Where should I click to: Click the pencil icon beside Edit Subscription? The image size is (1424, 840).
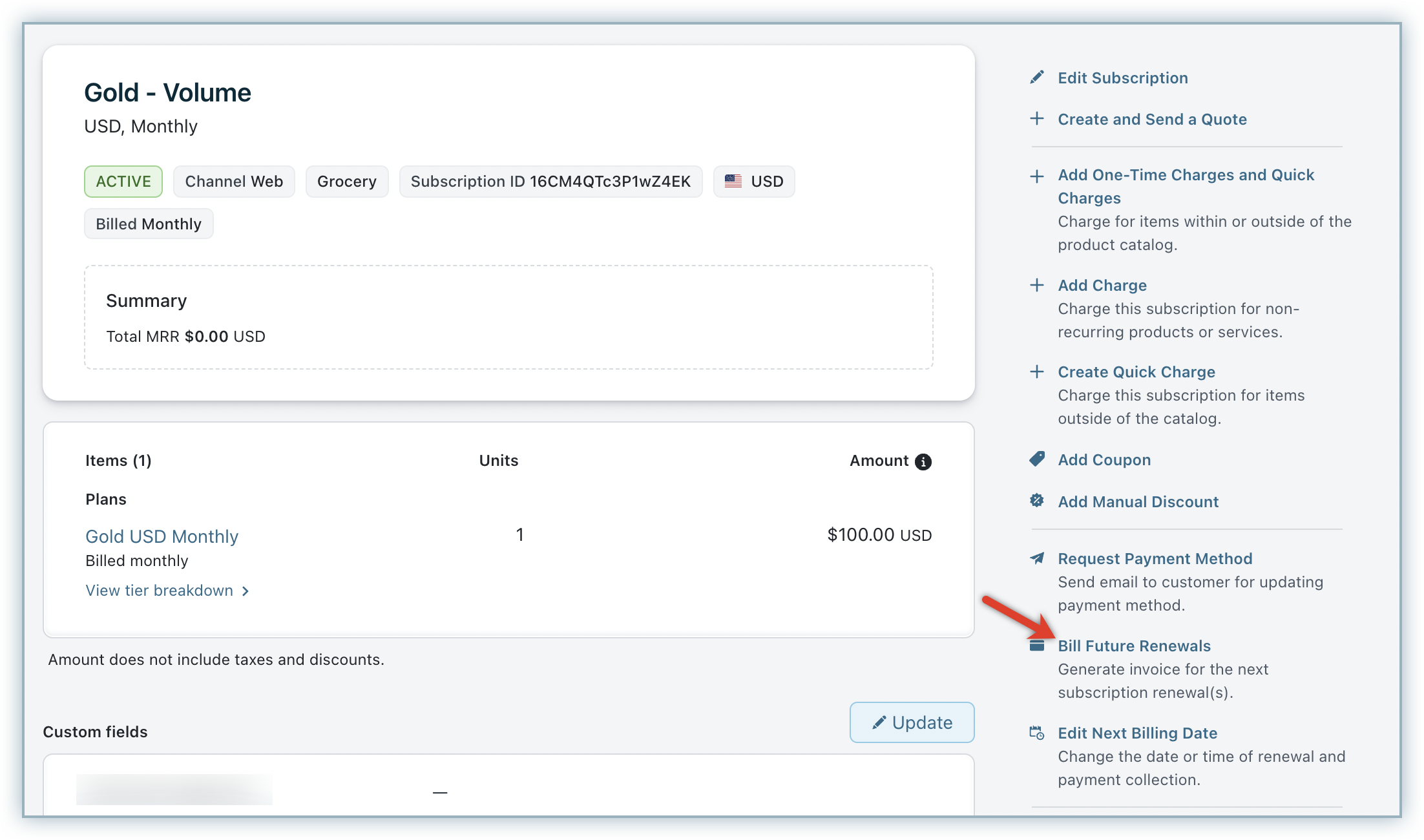(1036, 78)
